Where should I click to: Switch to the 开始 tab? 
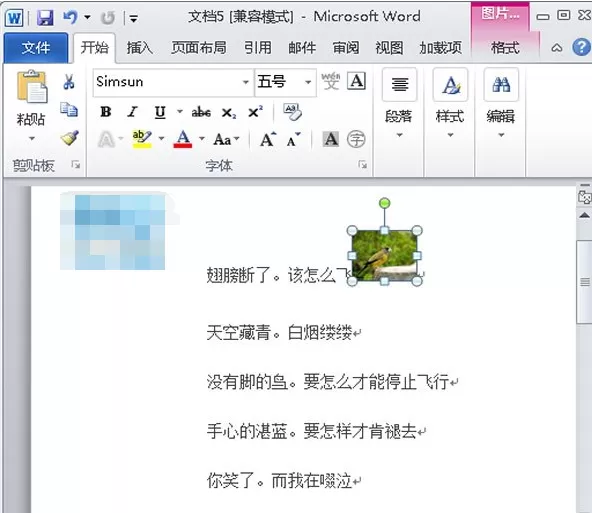94,48
